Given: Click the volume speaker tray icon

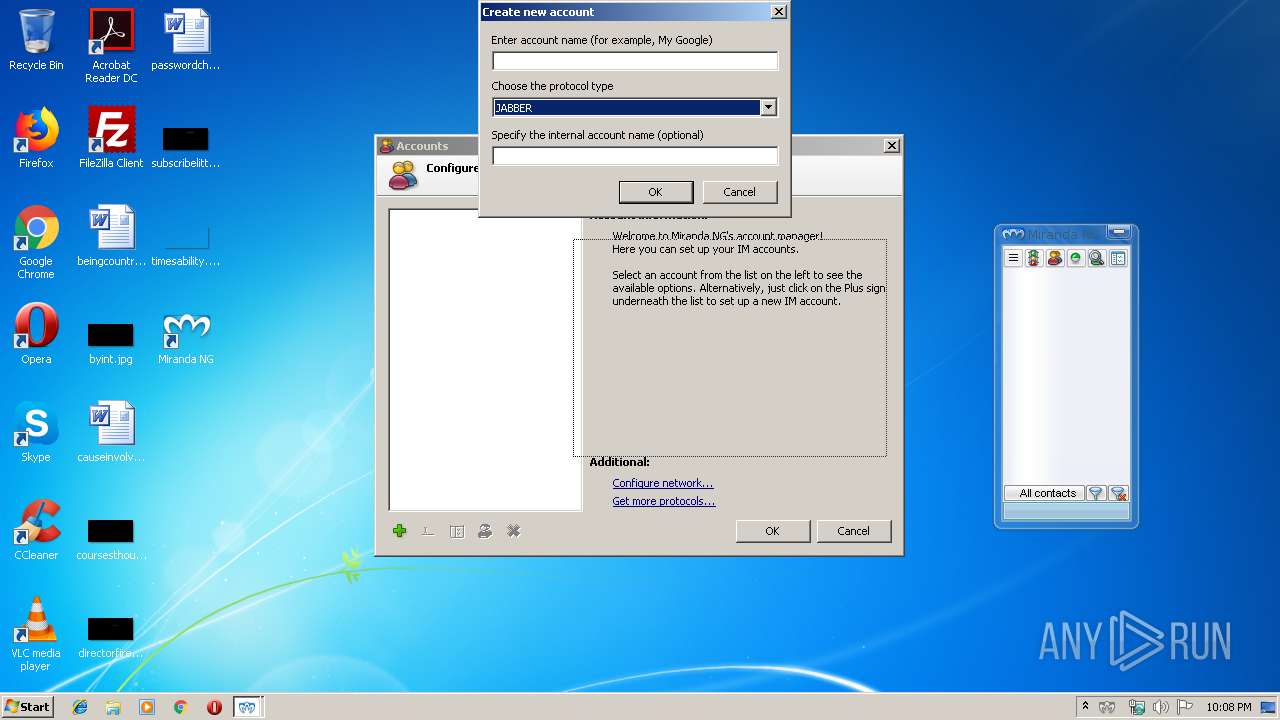Looking at the screenshot, I should pos(1160,707).
